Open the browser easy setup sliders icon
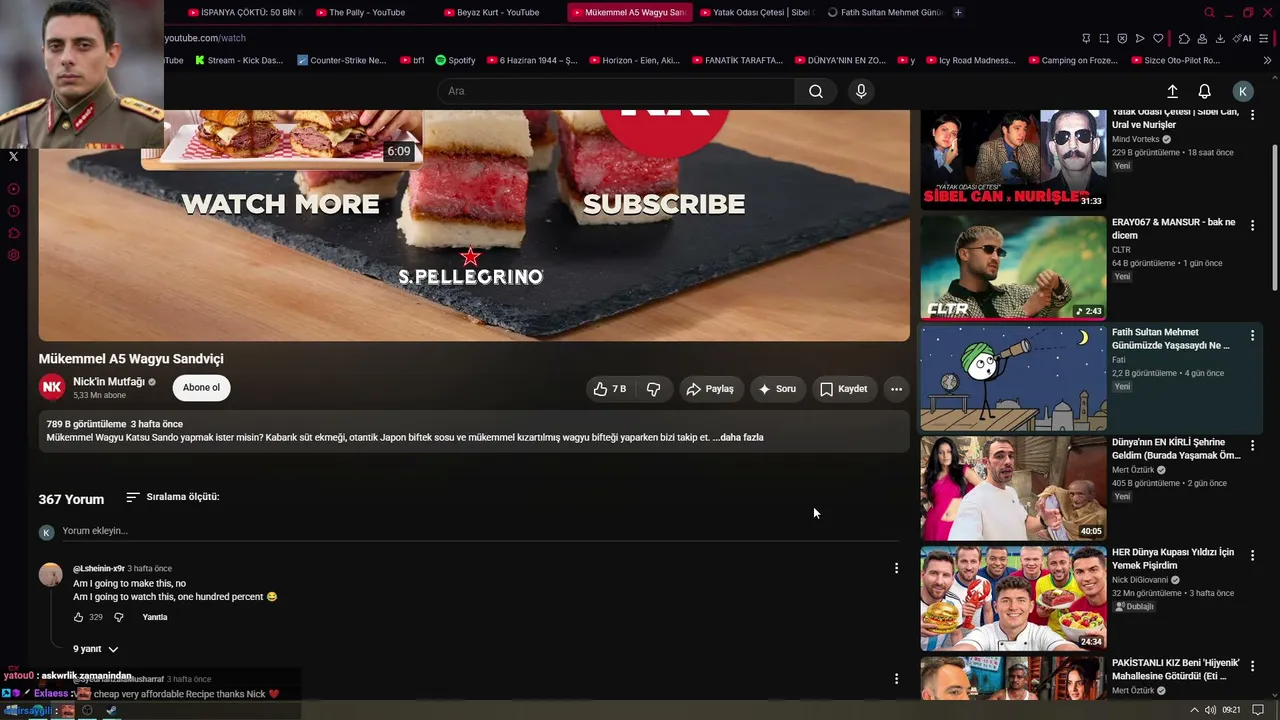The height and width of the screenshot is (720, 1280). pos(1266,38)
